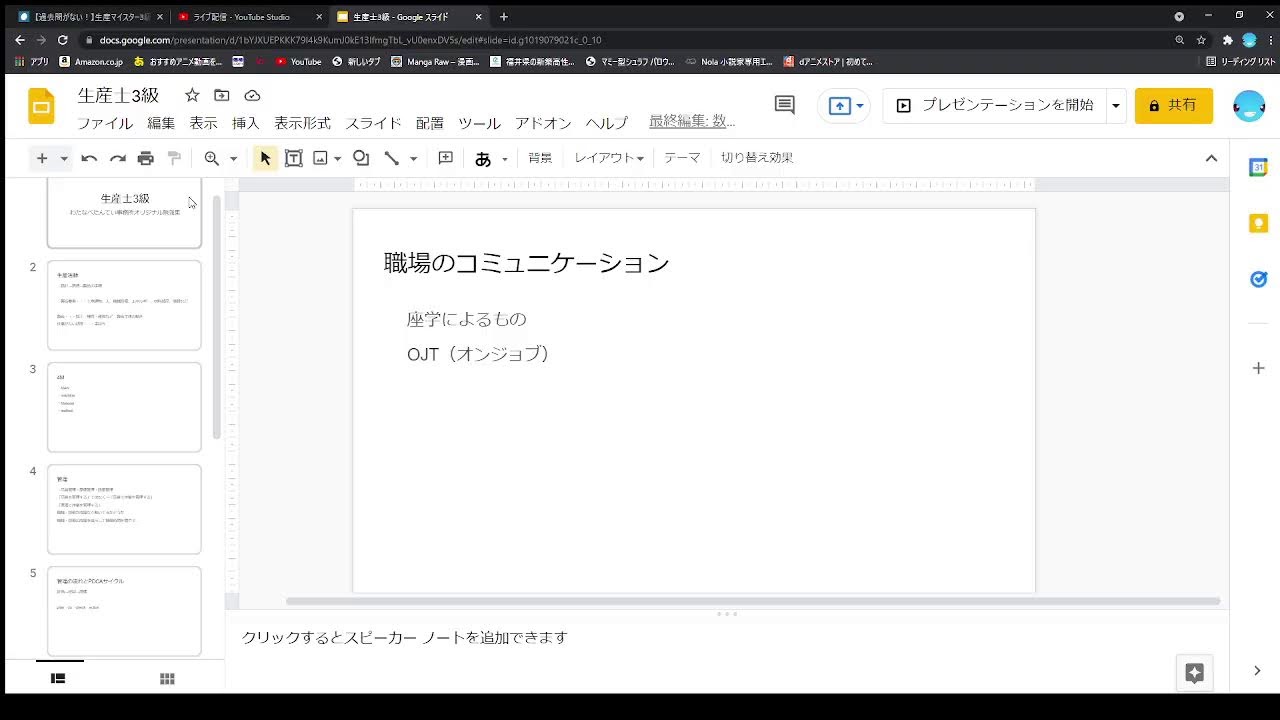Expand the new slide layout dropdown arrow

pos(64,158)
